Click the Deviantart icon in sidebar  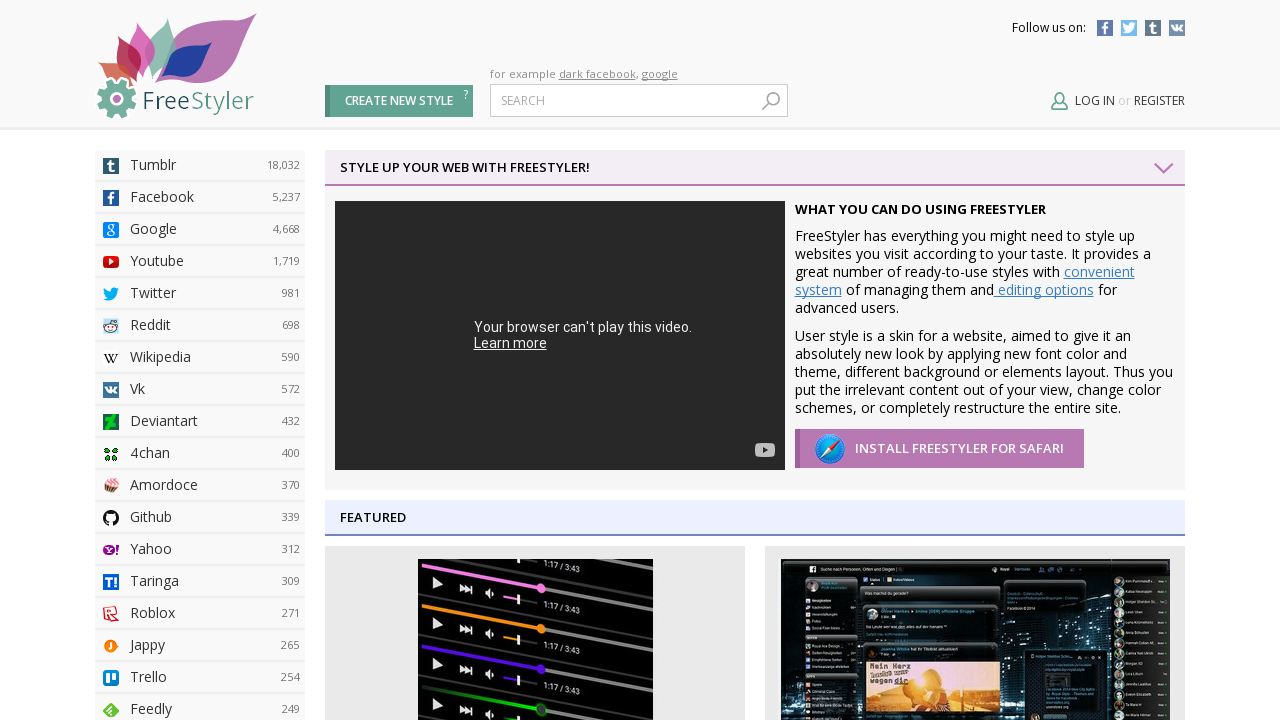pyautogui.click(x=111, y=422)
